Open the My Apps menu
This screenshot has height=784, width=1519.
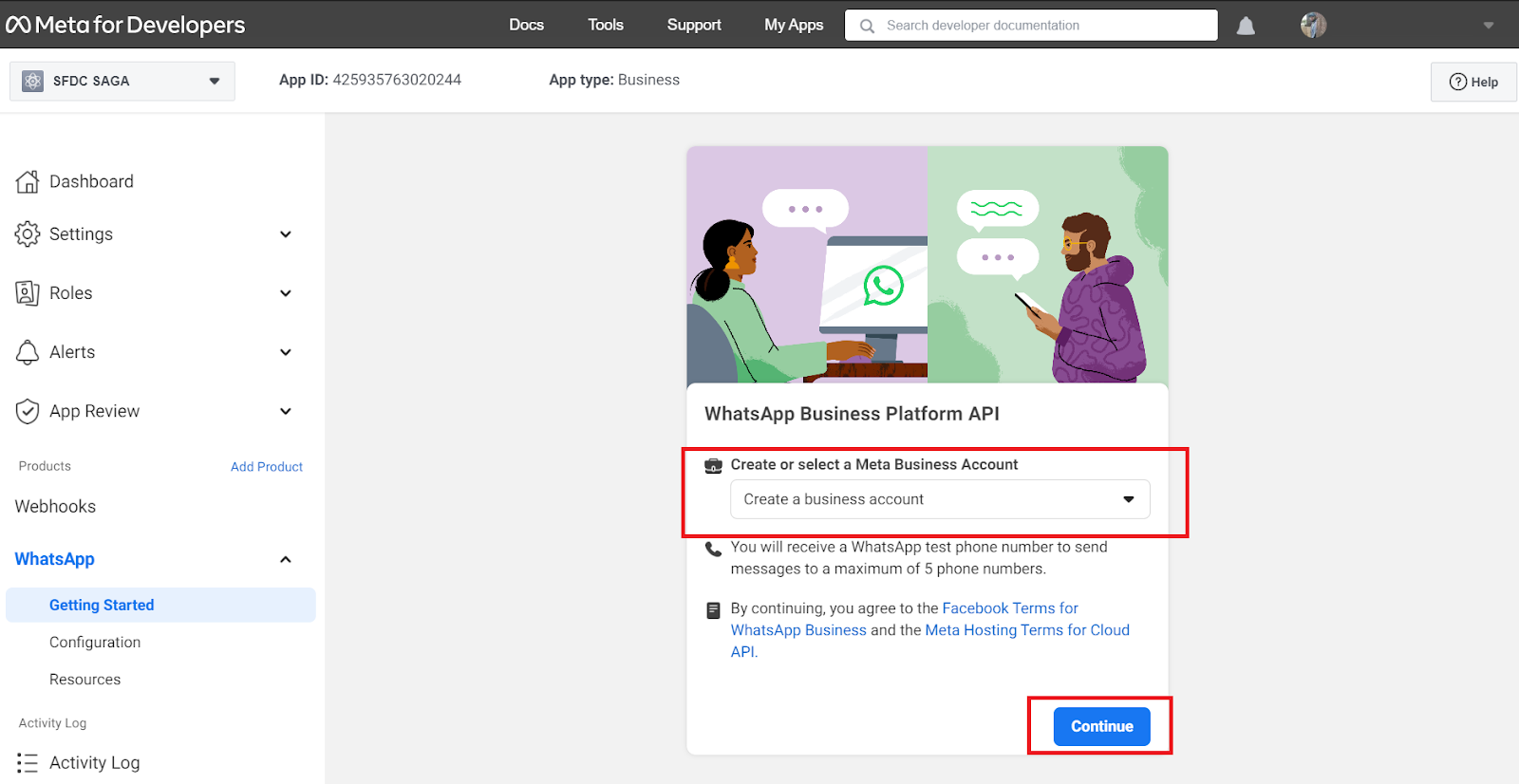point(794,25)
